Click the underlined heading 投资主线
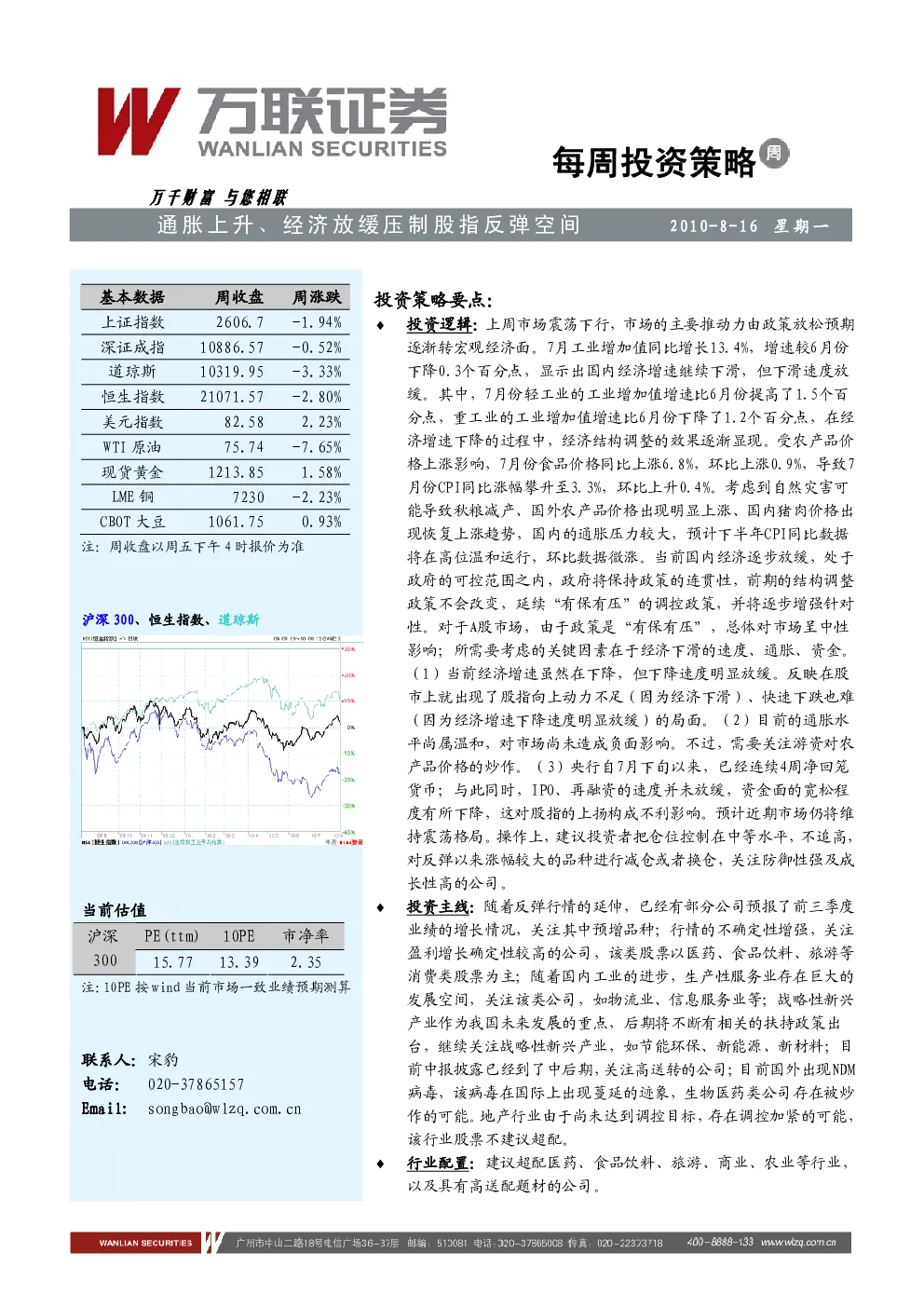The height and width of the screenshot is (1307, 924). coord(439,906)
